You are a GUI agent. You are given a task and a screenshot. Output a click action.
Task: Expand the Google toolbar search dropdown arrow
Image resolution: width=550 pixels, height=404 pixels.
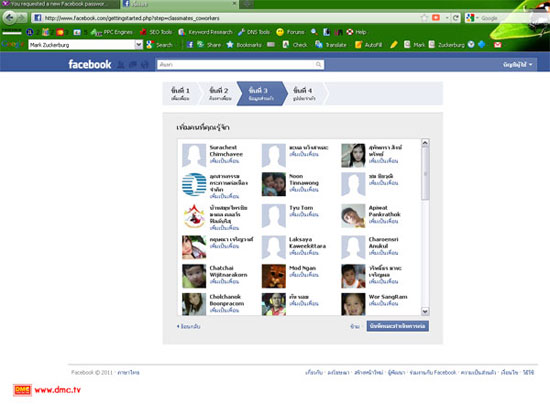coord(139,45)
